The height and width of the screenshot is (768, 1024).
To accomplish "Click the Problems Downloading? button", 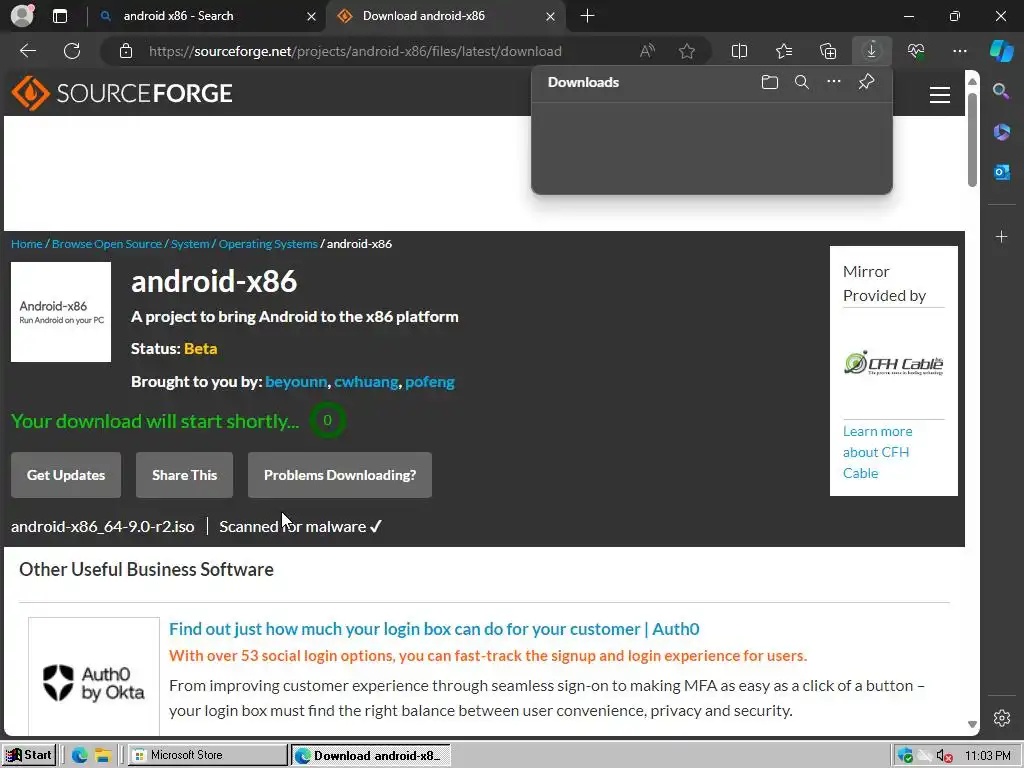I will [340, 475].
